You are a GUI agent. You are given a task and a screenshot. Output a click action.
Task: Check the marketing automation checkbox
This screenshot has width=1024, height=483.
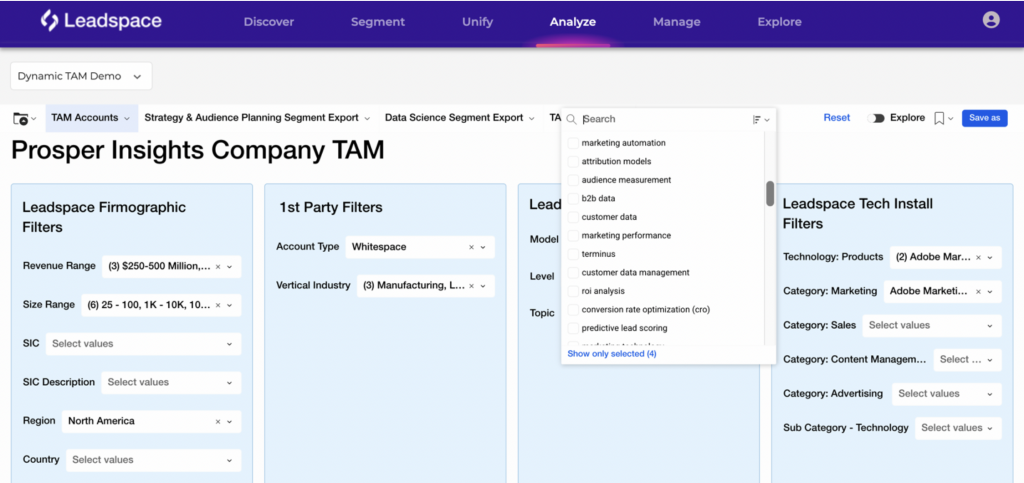click(573, 143)
